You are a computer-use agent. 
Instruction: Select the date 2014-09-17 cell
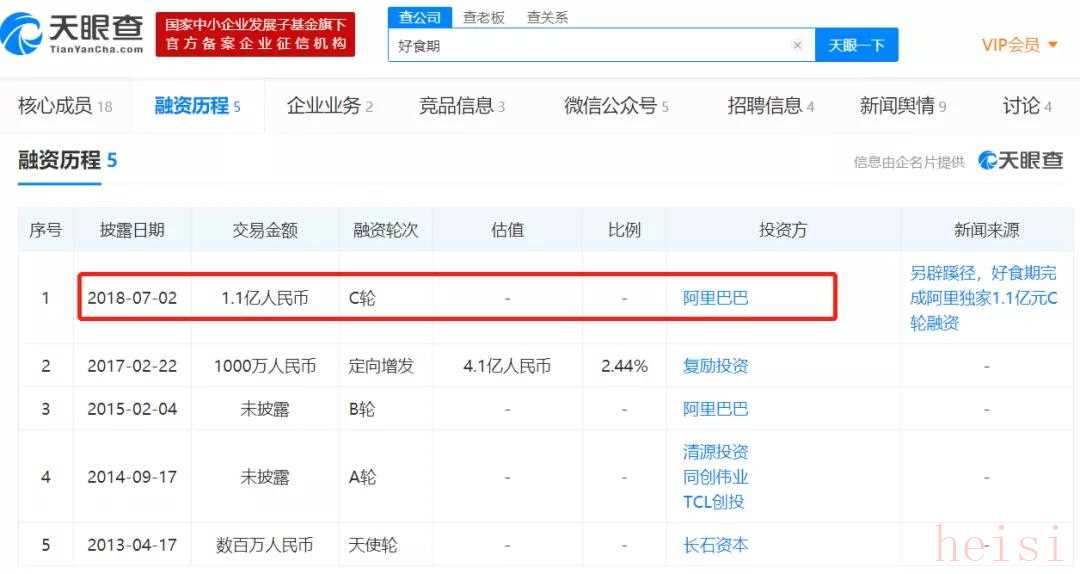point(132,477)
